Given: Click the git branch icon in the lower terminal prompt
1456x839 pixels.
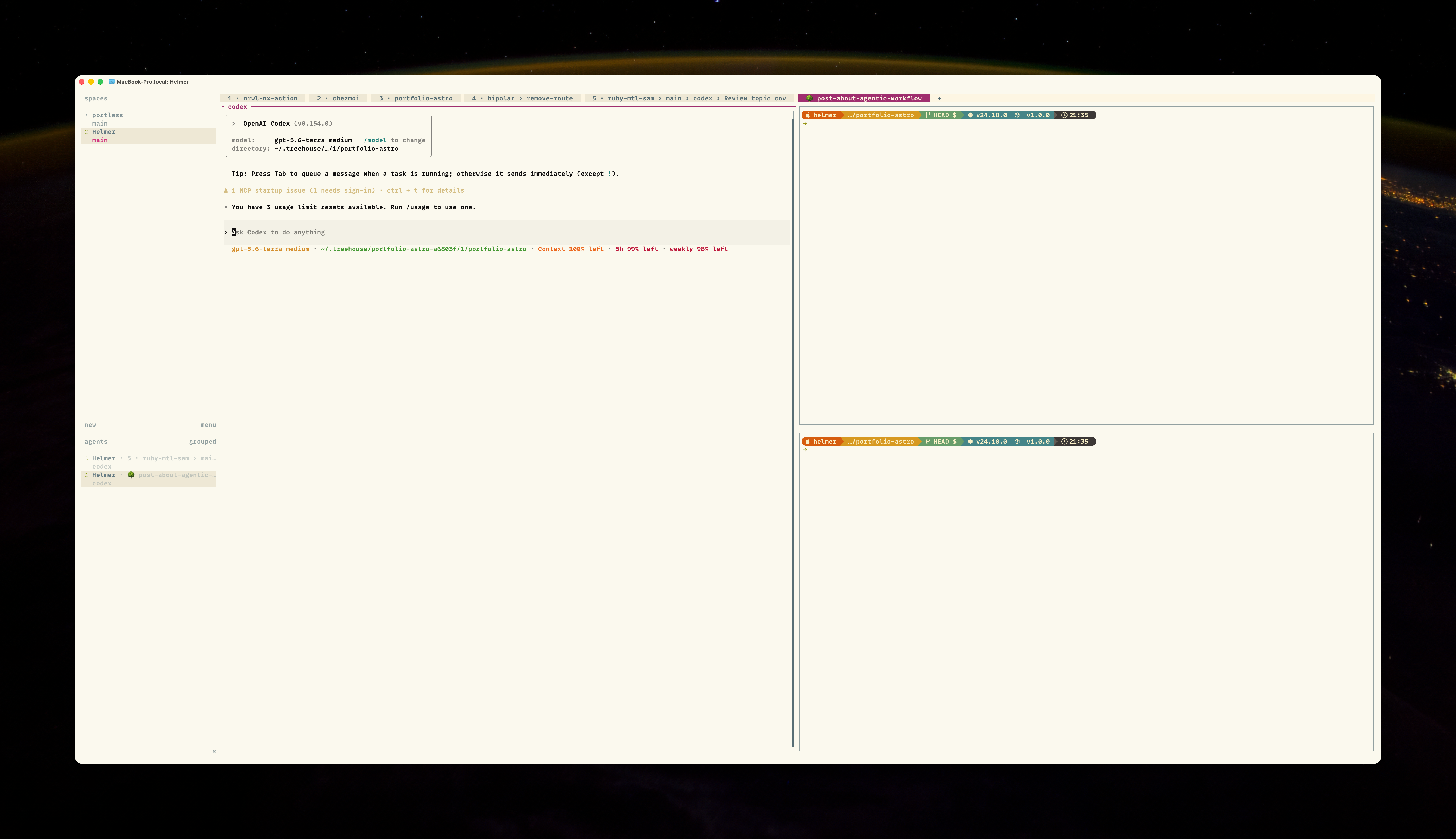Looking at the screenshot, I should (x=928, y=441).
